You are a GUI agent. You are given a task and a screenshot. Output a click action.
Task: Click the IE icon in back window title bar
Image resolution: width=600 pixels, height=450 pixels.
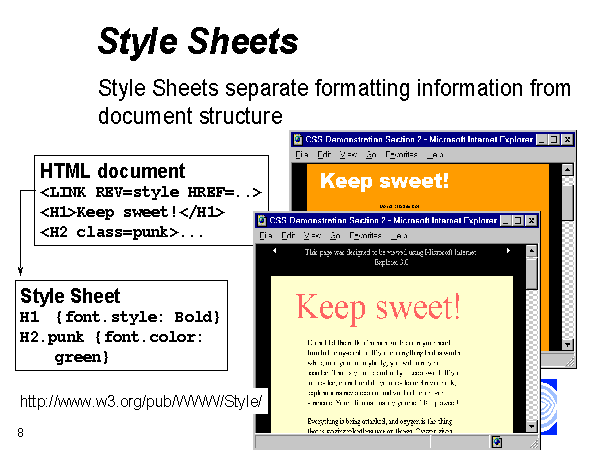click(x=298, y=140)
